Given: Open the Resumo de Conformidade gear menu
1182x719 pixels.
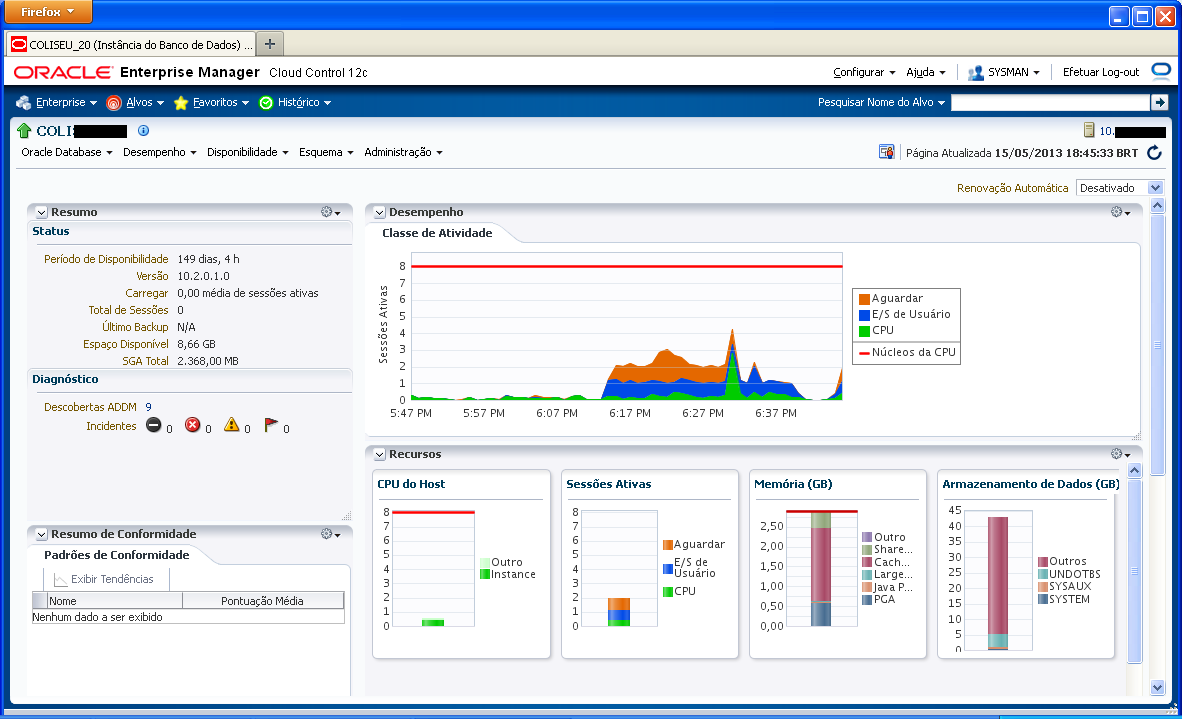Looking at the screenshot, I should 330,534.
